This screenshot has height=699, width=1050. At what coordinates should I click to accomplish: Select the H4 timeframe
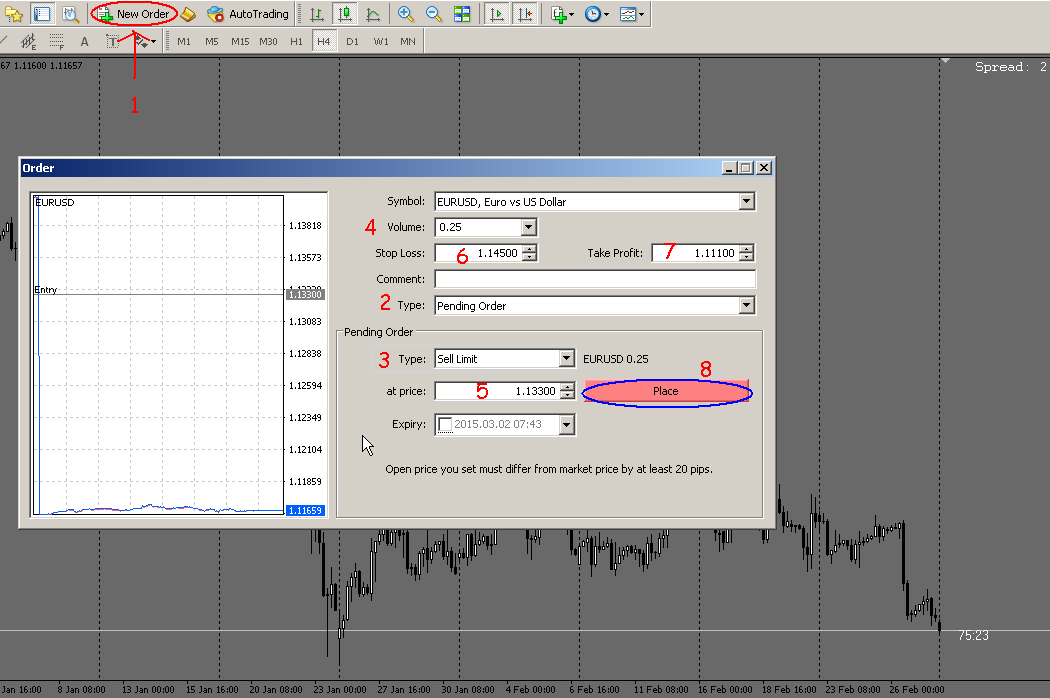[x=324, y=42]
